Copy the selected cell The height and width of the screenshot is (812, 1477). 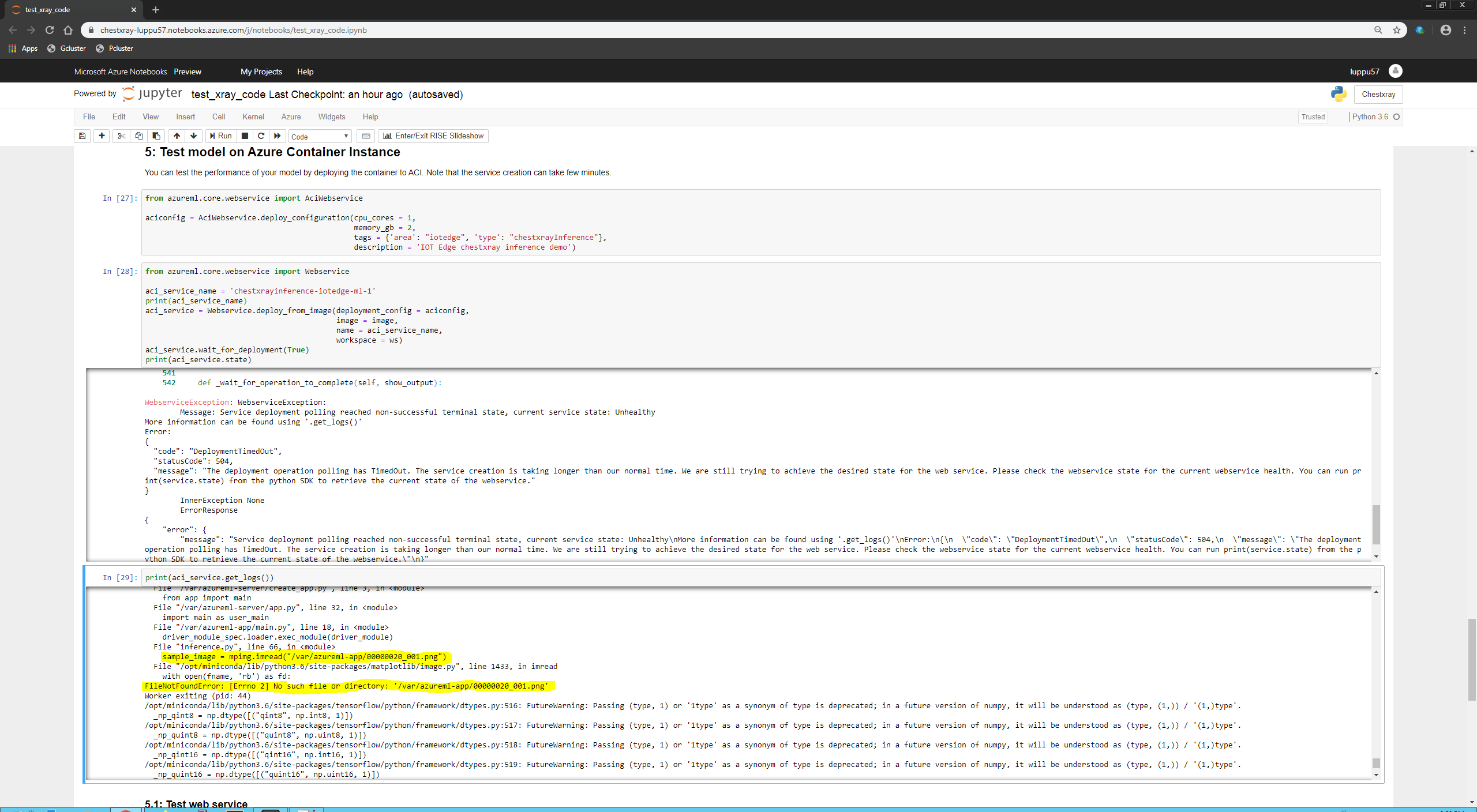(138, 136)
